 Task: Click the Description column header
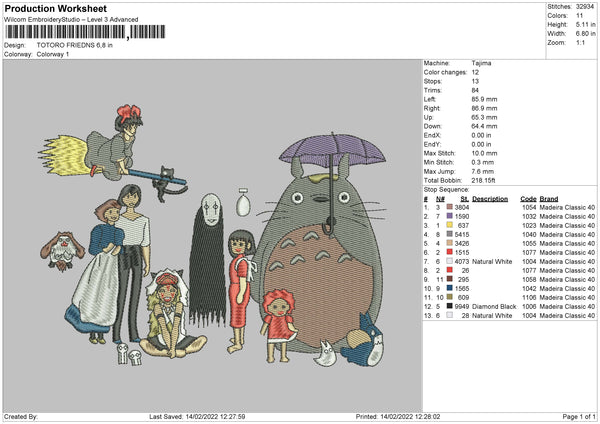click(x=490, y=199)
